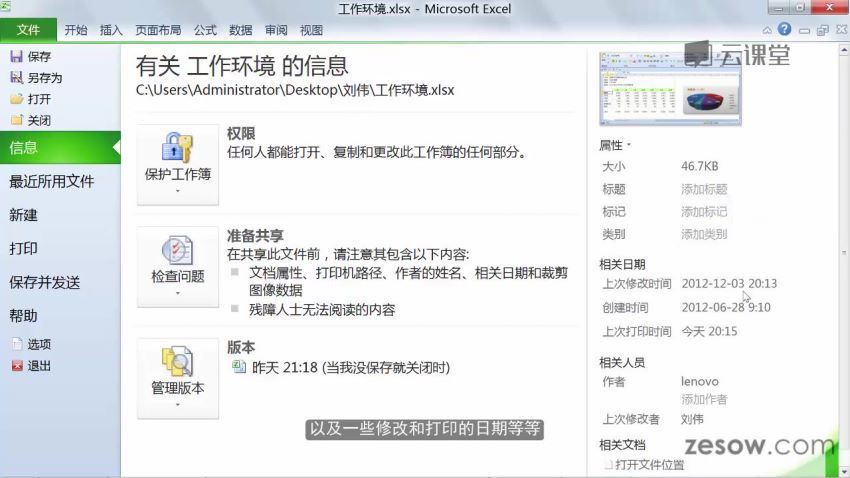Screen dimensions: 850x478
Task: Click the scrollbar up arrow on the right
Action: pos(844,50)
